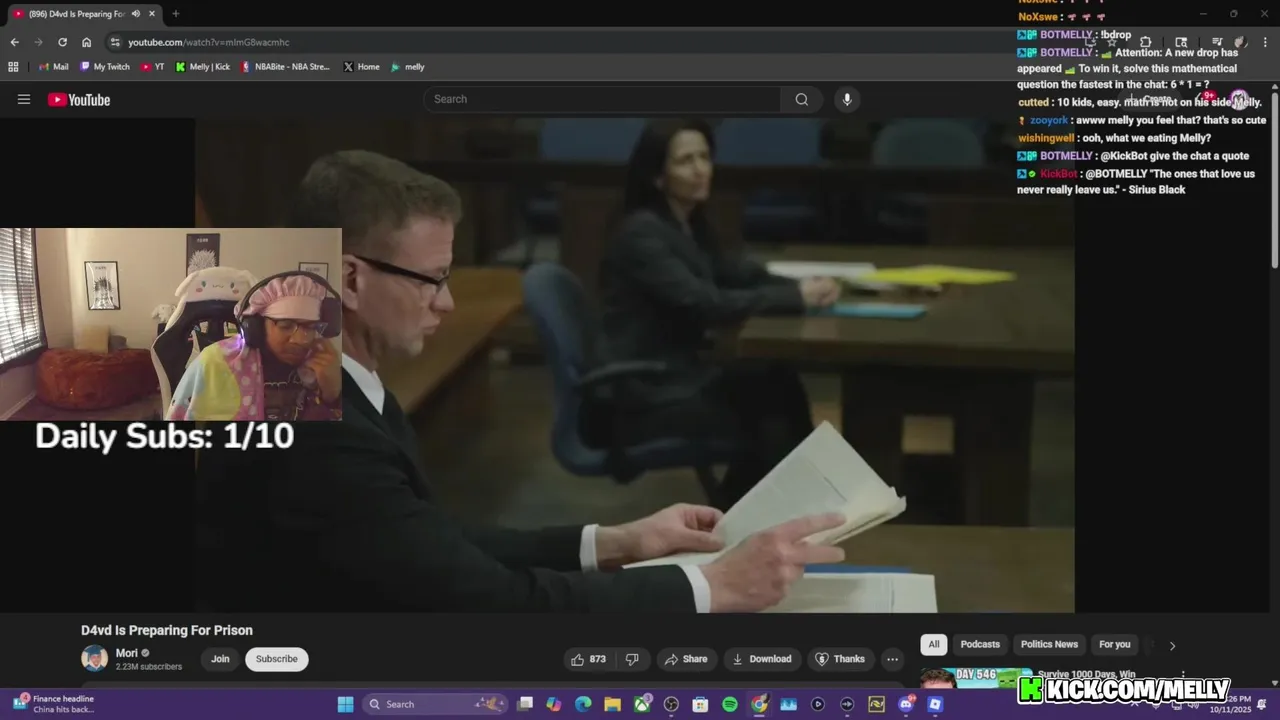Select the Politics News filter chip
Image resolution: width=1280 pixels, height=720 pixels.
tap(1049, 644)
